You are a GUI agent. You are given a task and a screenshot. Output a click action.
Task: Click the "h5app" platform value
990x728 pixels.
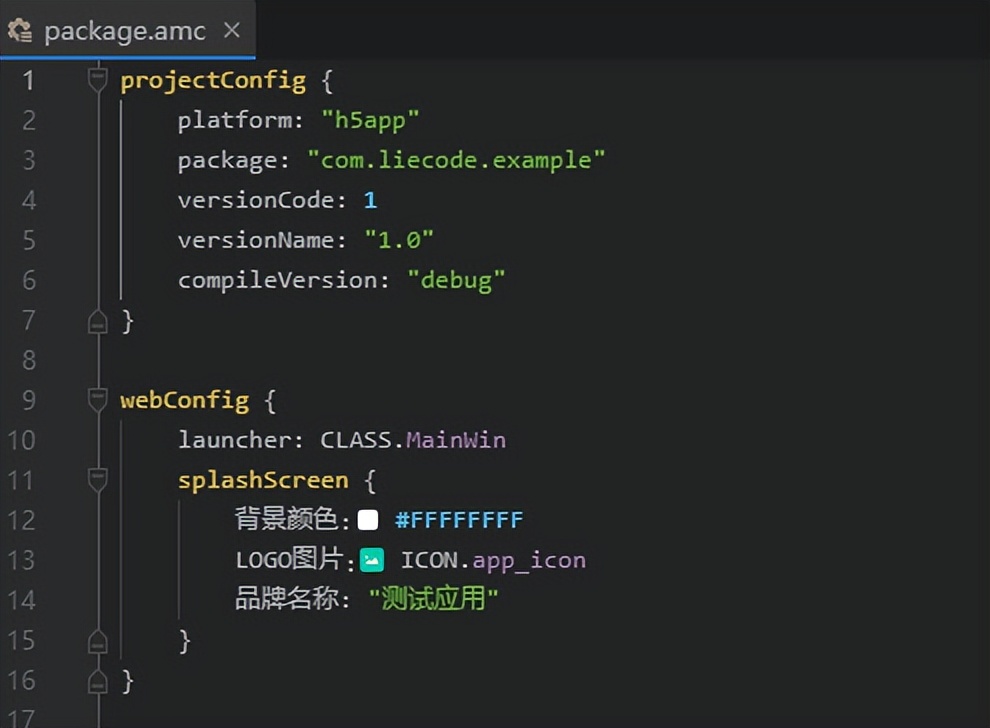[370, 121]
